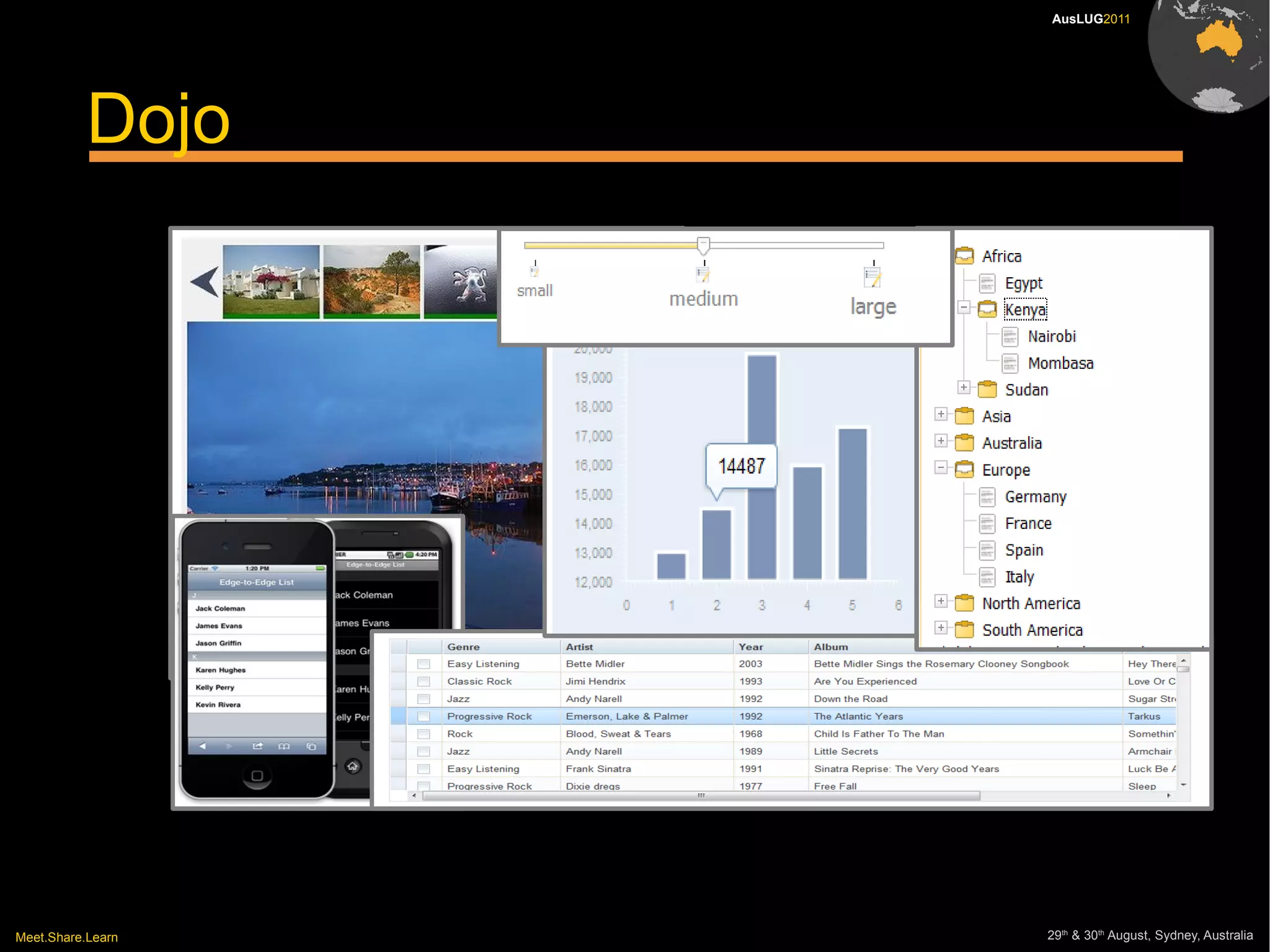Tap the iPhone browser back arrow

(x=203, y=746)
